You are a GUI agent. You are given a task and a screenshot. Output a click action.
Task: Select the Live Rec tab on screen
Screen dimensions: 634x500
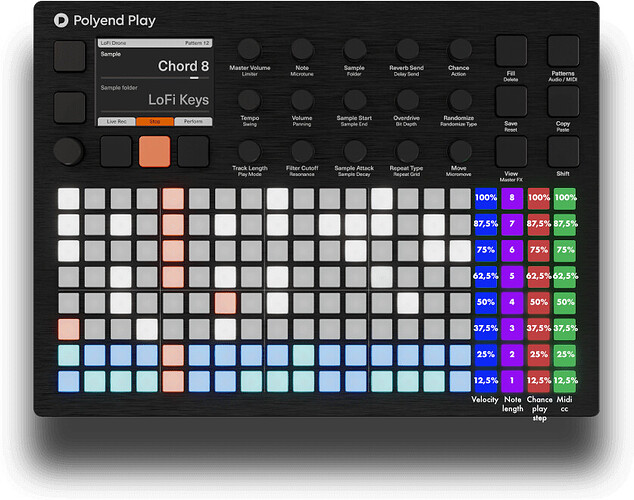pos(116,121)
